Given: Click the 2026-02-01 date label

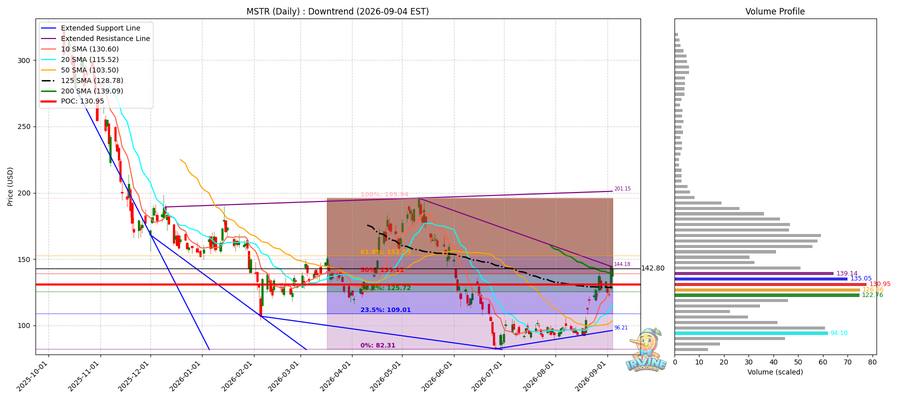Looking at the screenshot, I should point(240,373).
